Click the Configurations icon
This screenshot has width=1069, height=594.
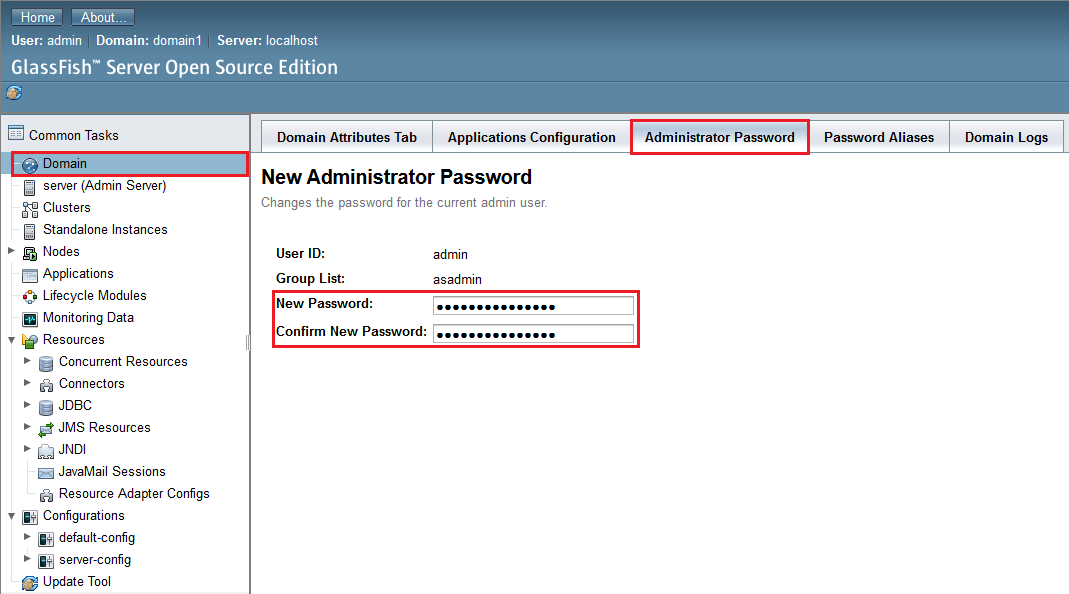pos(29,517)
